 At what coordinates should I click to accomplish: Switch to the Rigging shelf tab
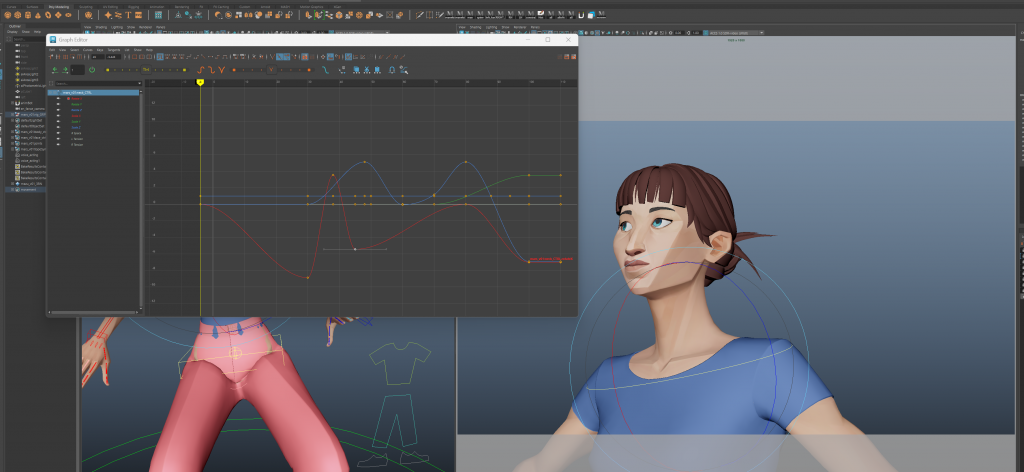132,7
